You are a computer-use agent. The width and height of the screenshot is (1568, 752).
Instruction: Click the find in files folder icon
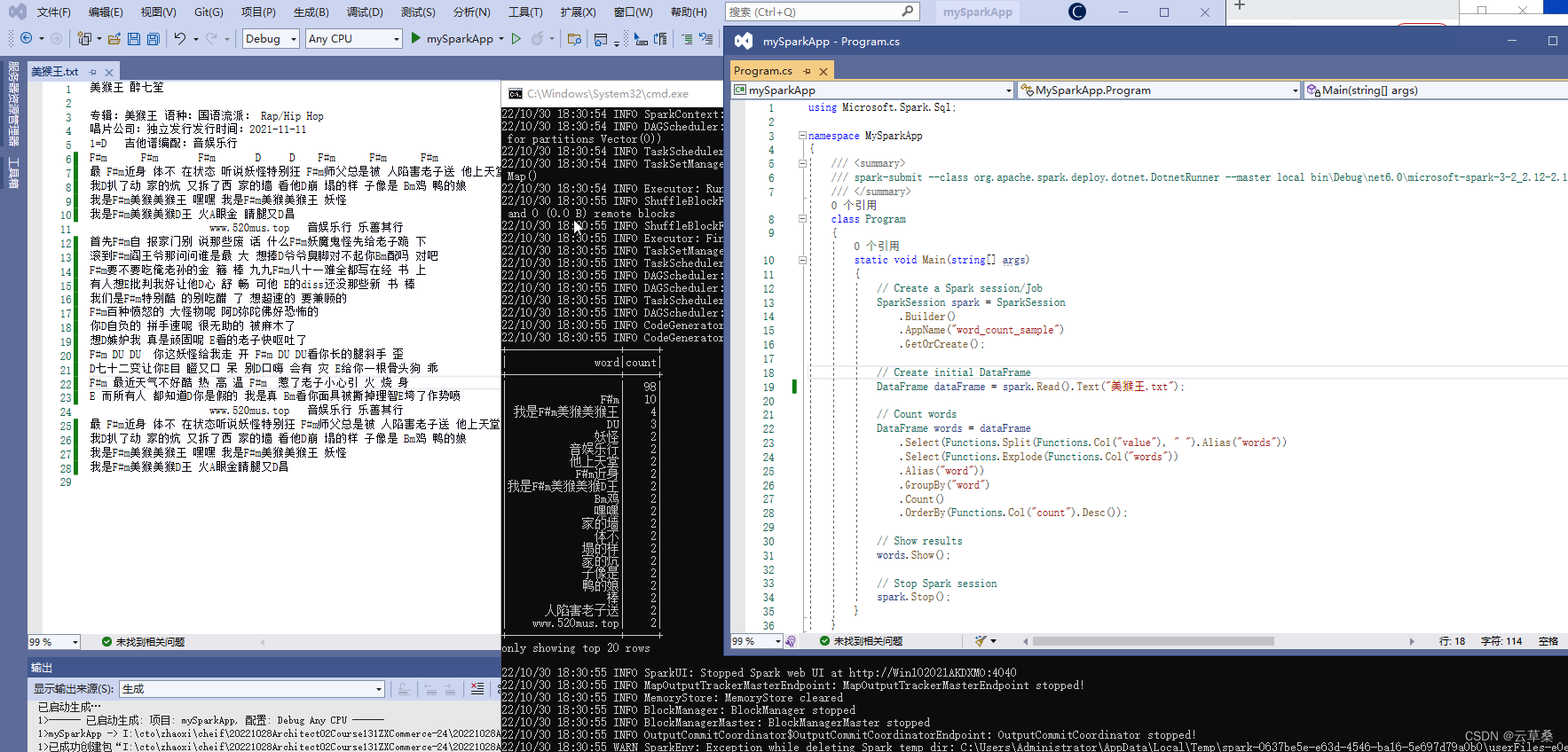(574, 38)
